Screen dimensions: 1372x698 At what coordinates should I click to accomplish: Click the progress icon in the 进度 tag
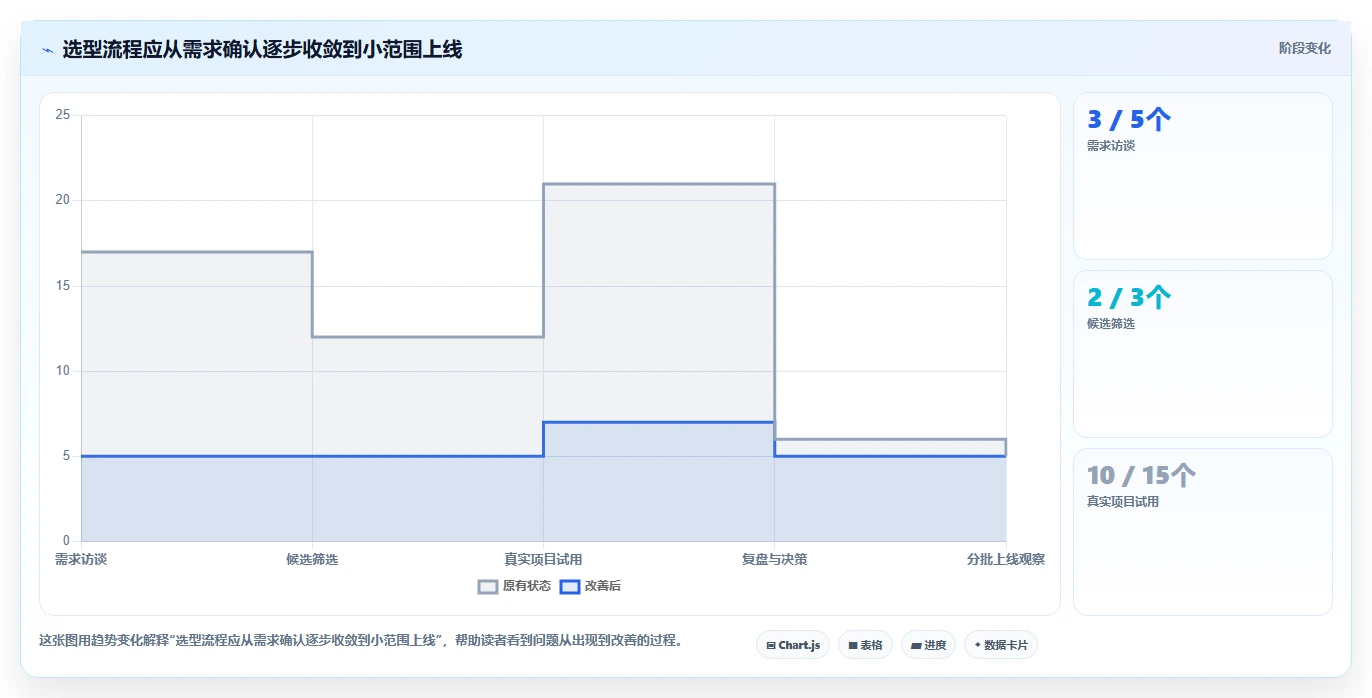pos(916,646)
